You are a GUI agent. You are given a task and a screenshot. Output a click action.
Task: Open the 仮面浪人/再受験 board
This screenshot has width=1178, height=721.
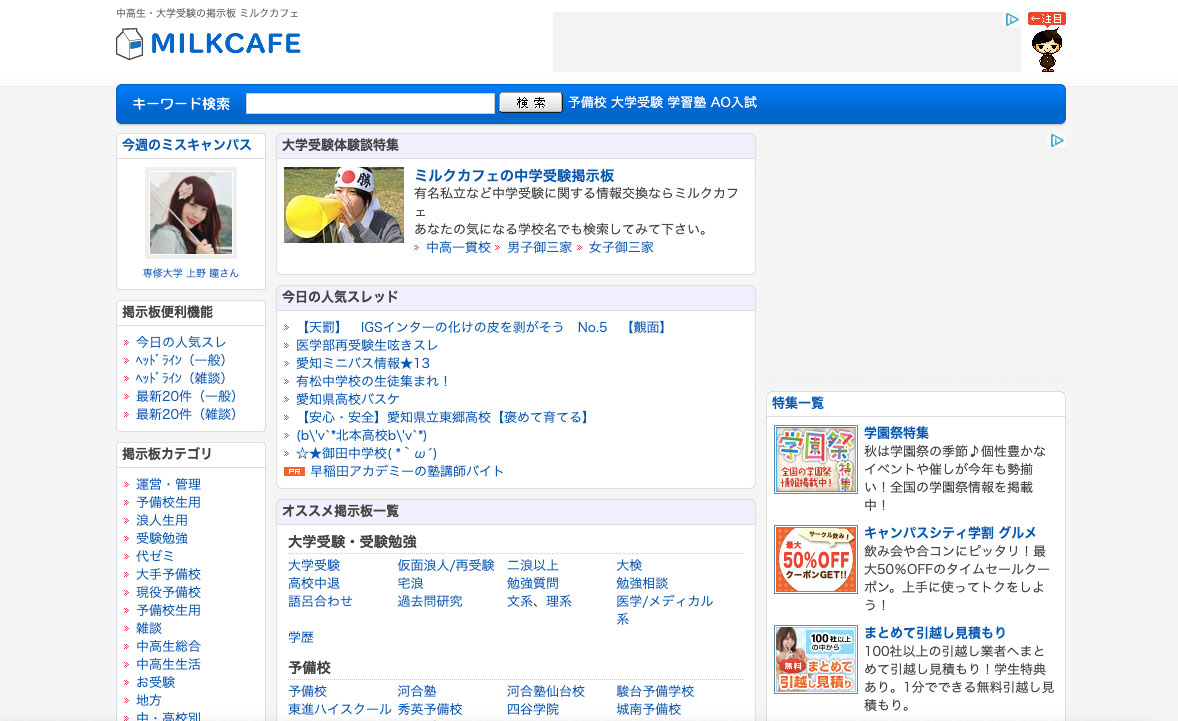pos(446,566)
